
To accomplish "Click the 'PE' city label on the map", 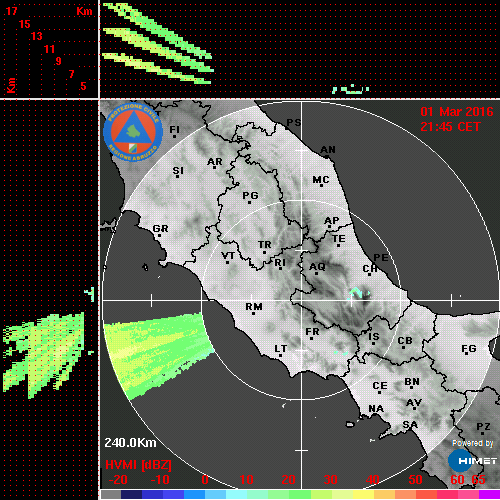I will (x=381, y=258).
